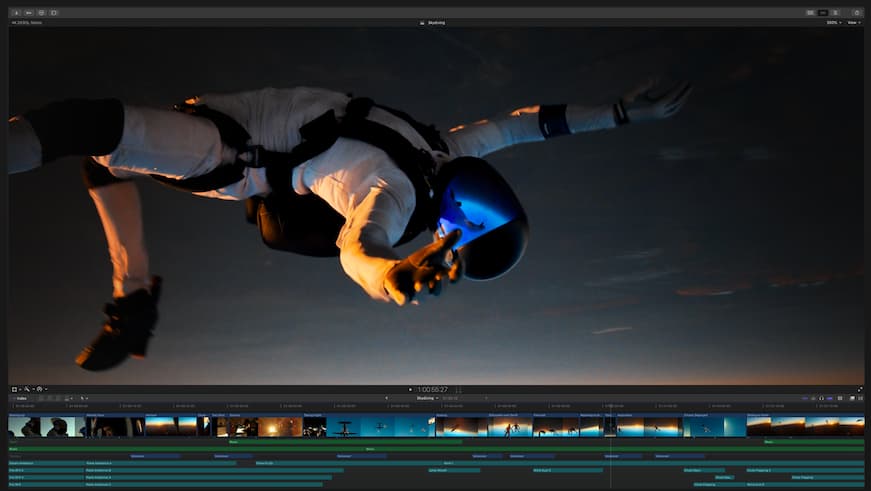Screen dimensions: 871x491
Task: Open the View options dropdown
Action: [x=853, y=22]
